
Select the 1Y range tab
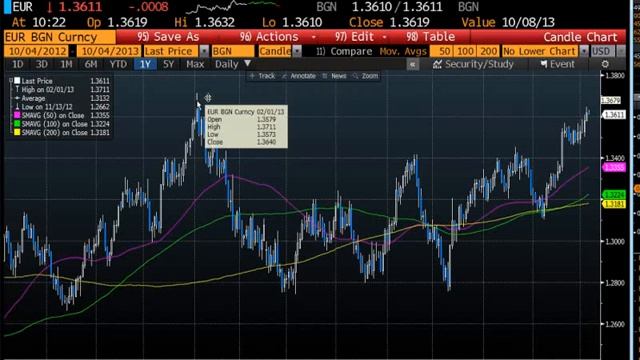[145, 64]
